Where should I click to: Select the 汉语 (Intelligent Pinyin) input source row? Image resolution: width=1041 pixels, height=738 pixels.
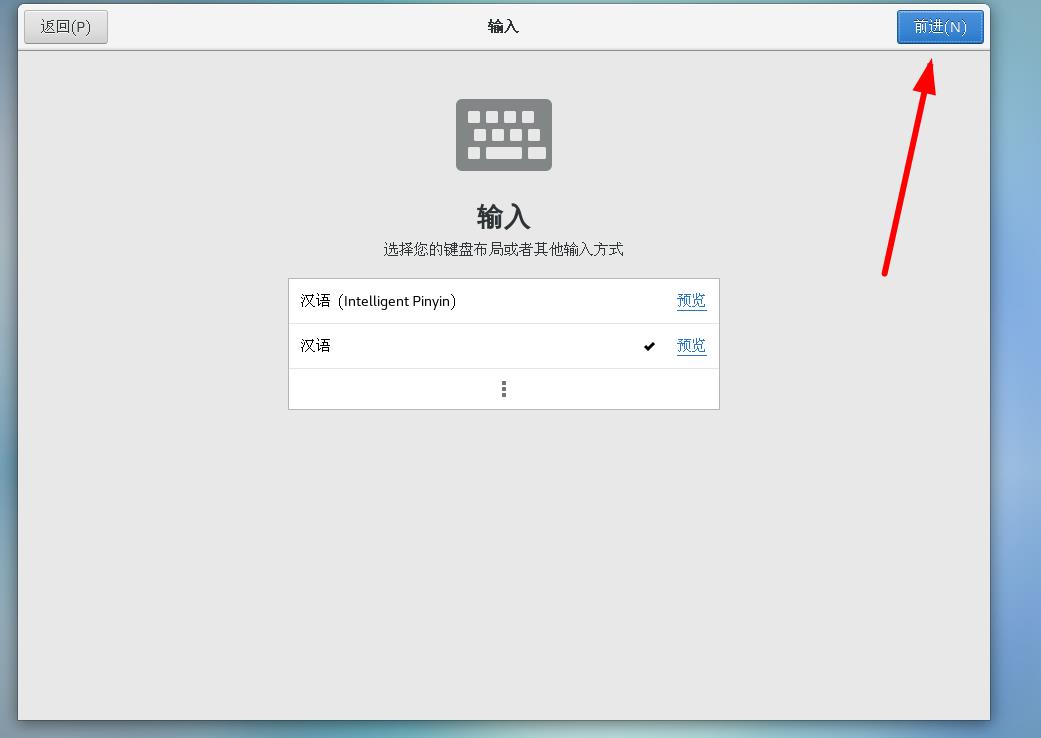tap(450, 300)
